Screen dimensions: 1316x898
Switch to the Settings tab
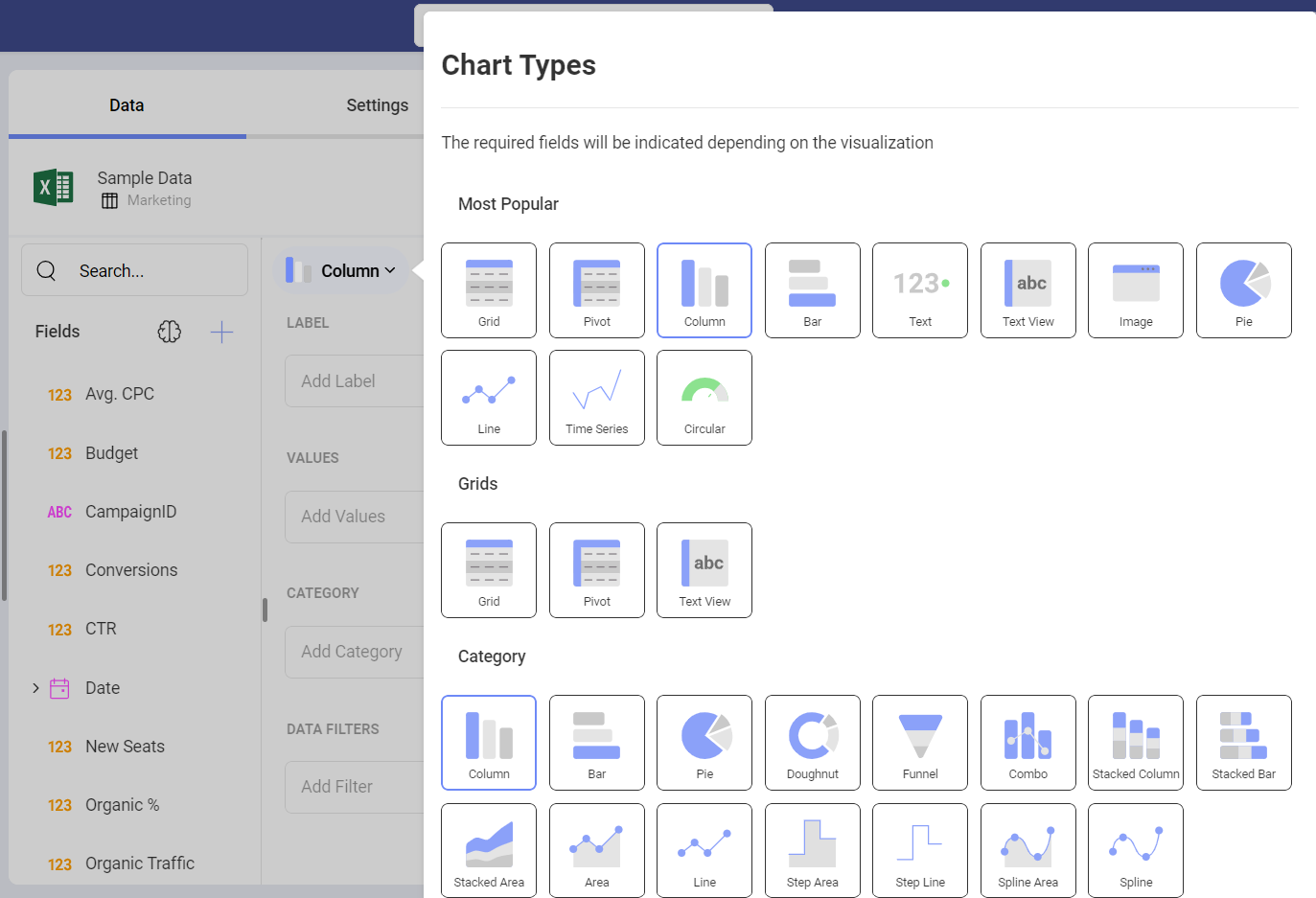click(377, 105)
